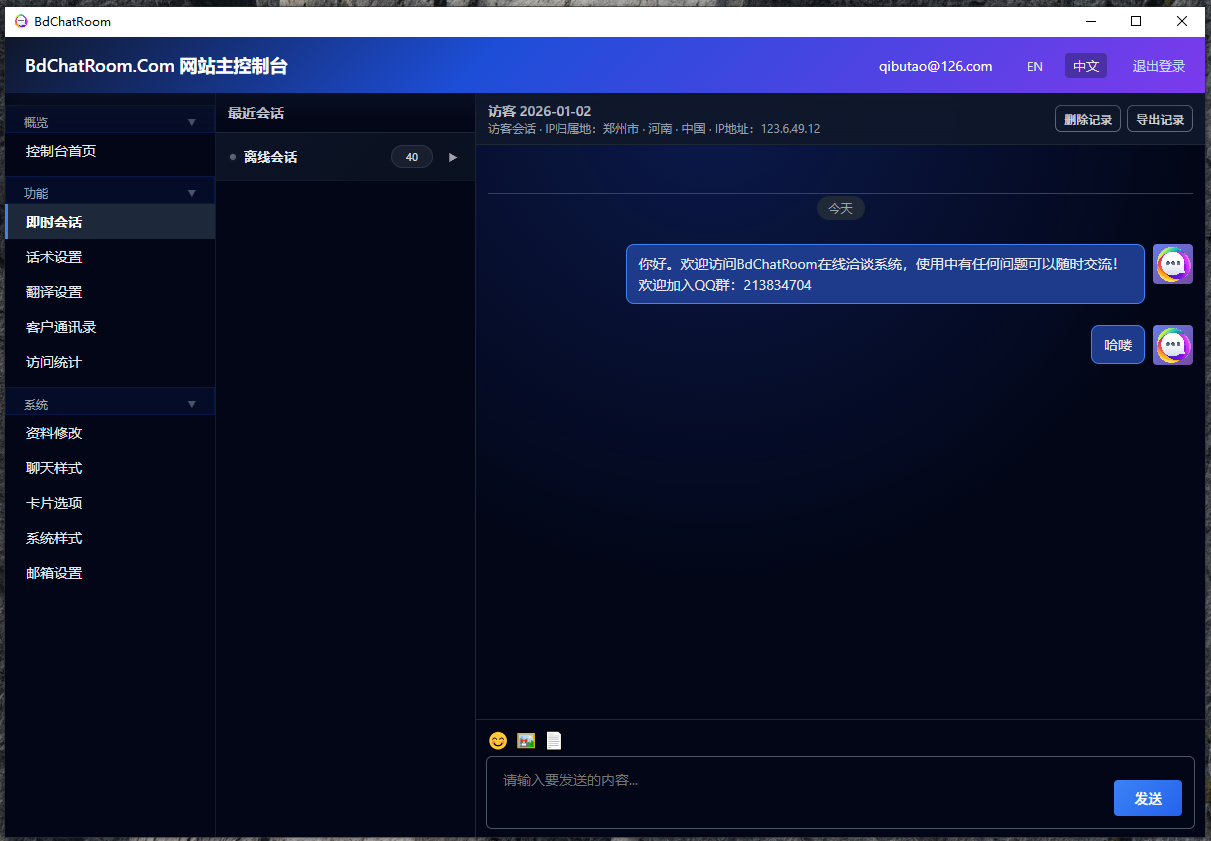The image size is (1211, 841).
Task: Click the arrow icon next to the 40 badge
Action: coord(452,157)
